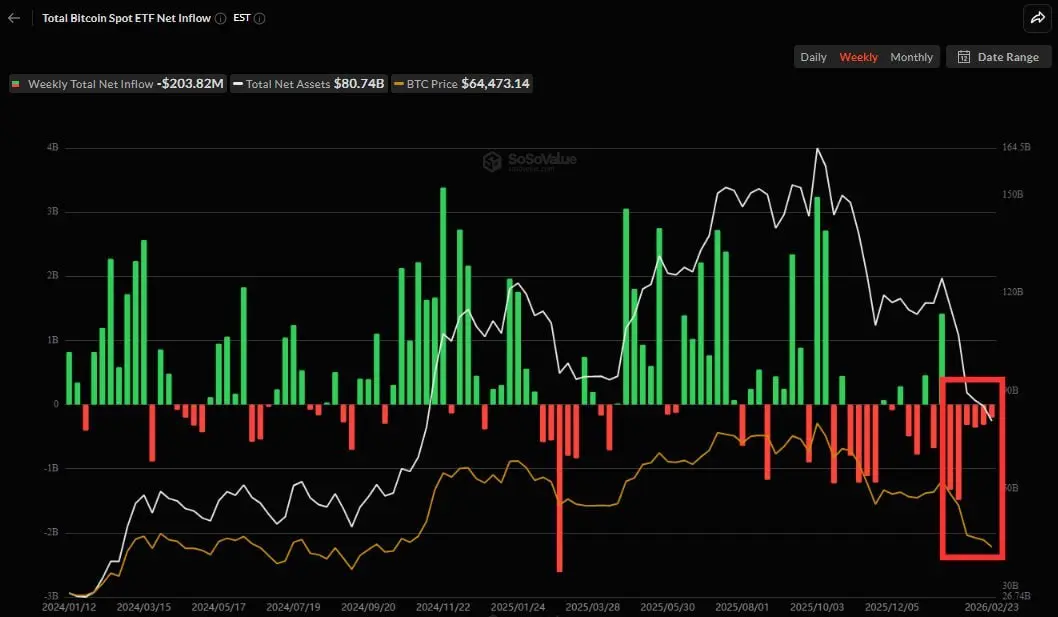The image size is (1058, 617).
Task: Click the 2024/03/15 x-axis date label
Action: pyautogui.click(x=144, y=607)
